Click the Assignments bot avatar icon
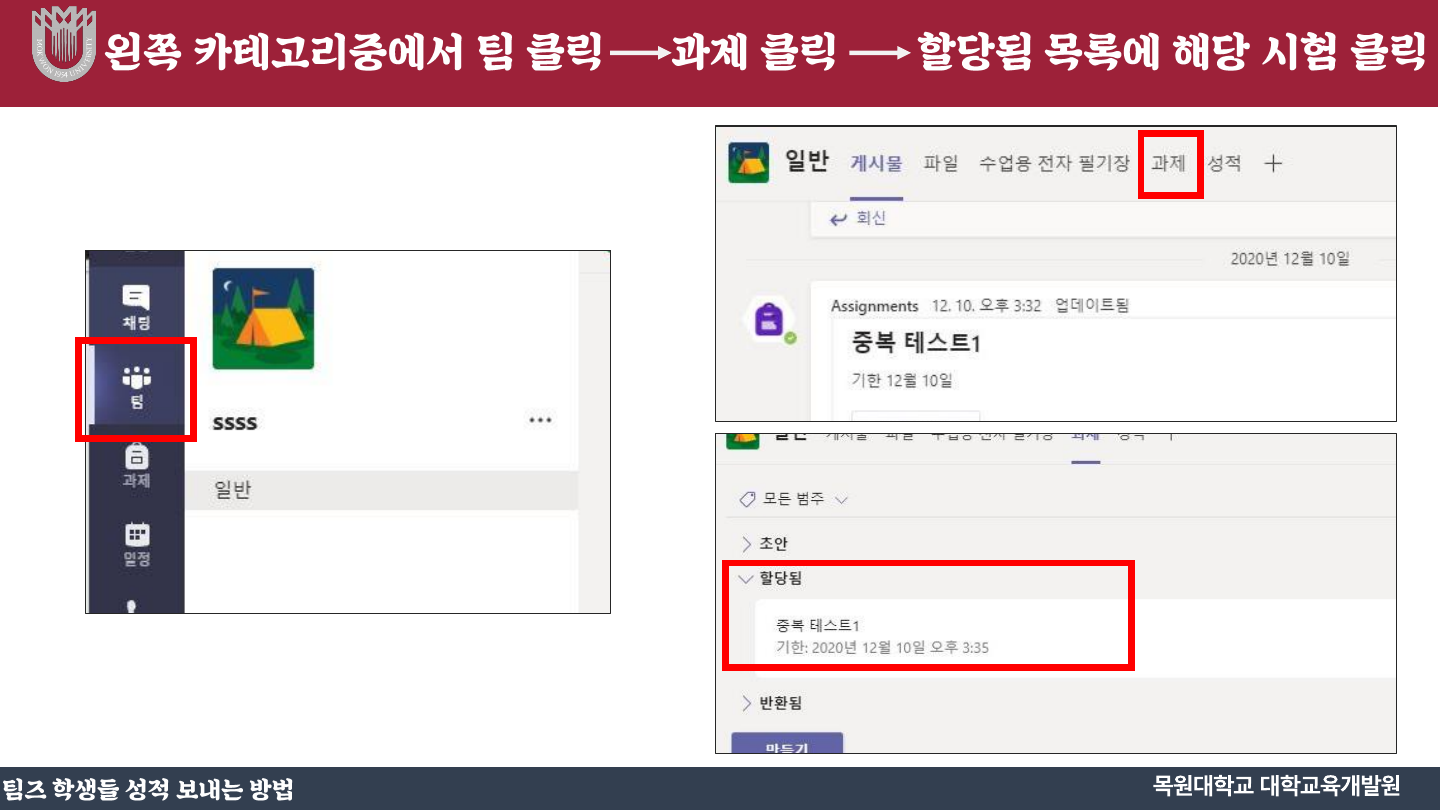Image resolution: width=1440 pixels, height=810 pixels. [770, 321]
